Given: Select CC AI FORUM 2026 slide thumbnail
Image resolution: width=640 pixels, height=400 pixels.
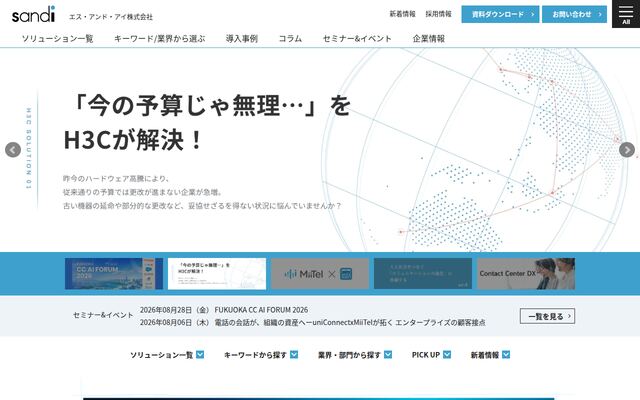Looking at the screenshot, I should [x=114, y=273].
